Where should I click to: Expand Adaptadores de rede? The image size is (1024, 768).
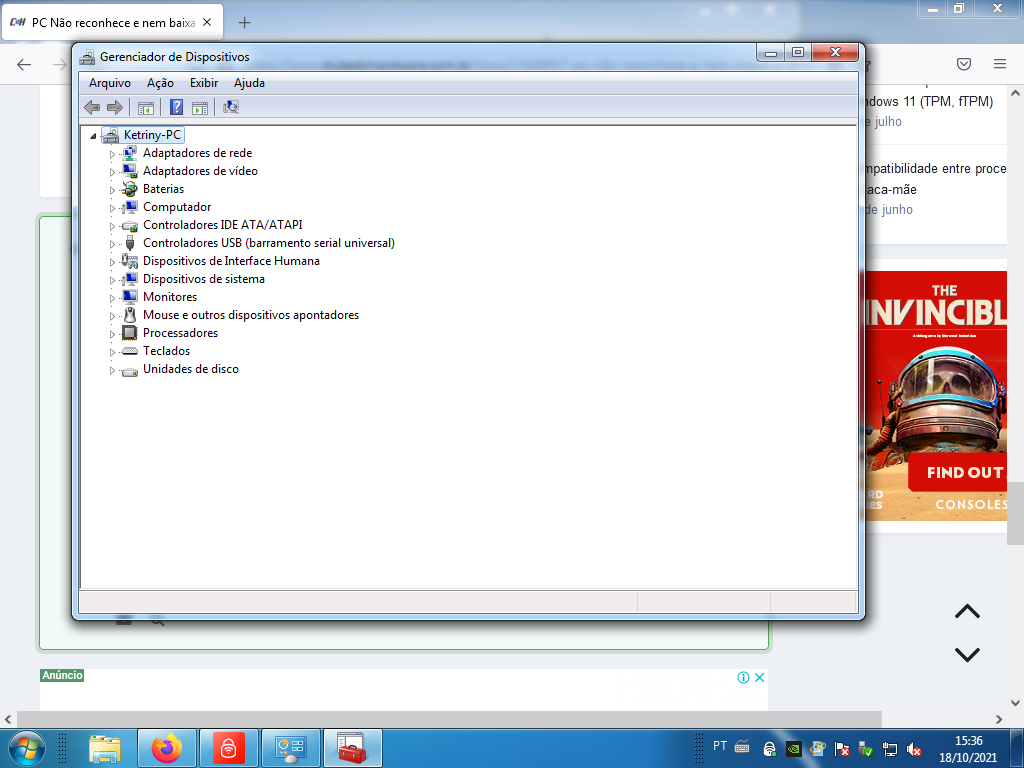(x=112, y=154)
